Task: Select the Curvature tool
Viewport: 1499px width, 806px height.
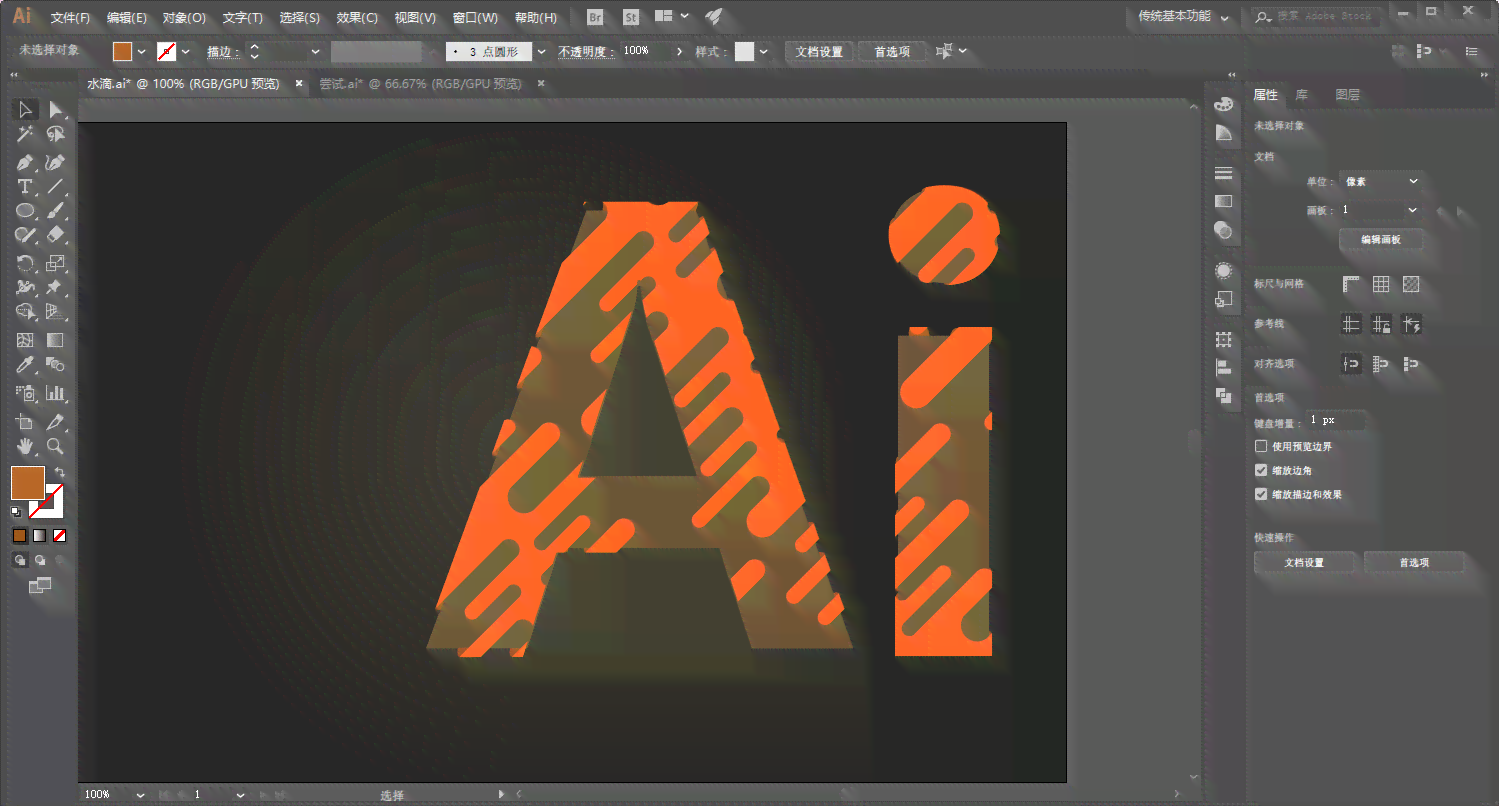Action: (56, 162)
